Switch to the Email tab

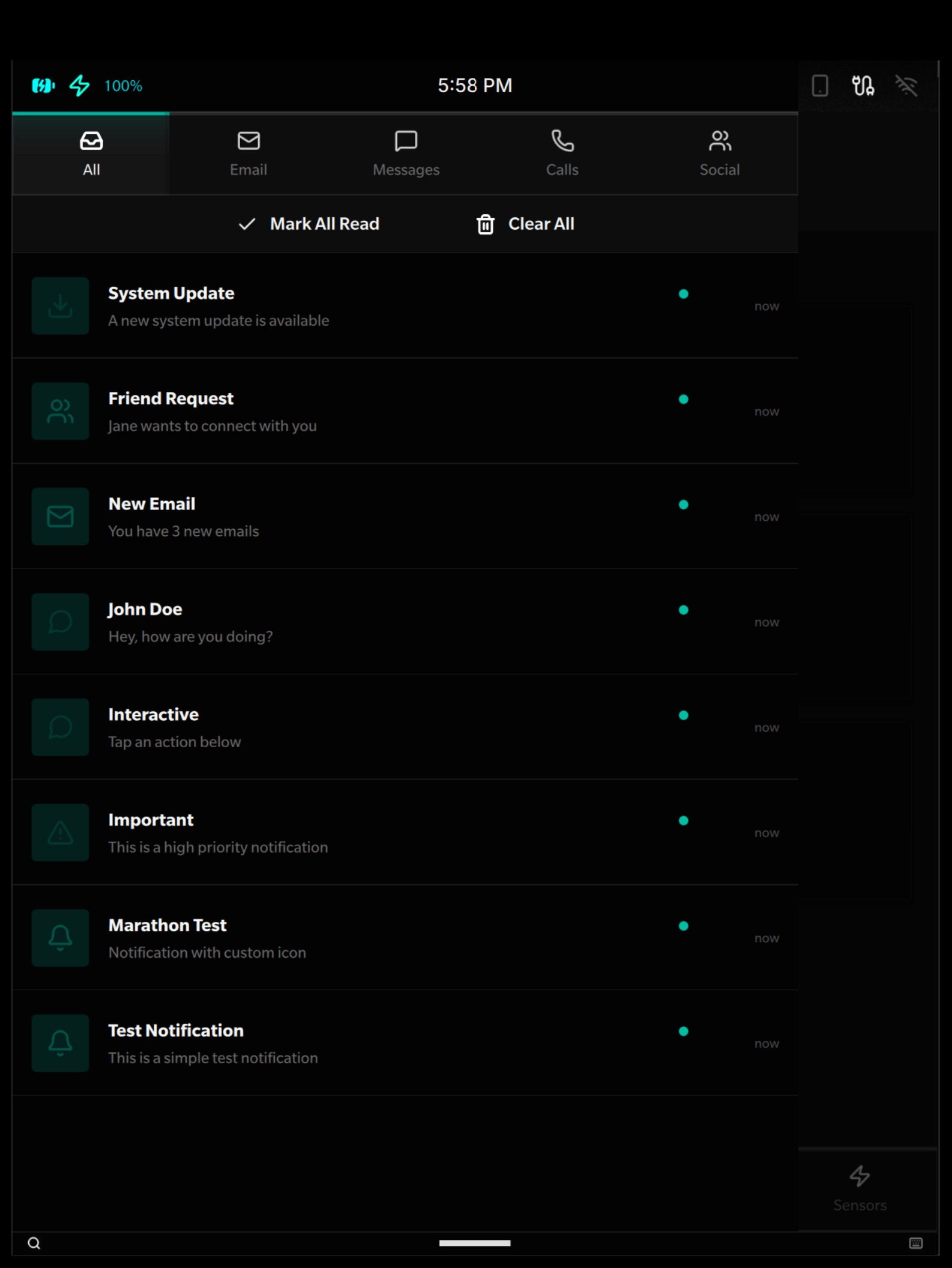[248, 154]
